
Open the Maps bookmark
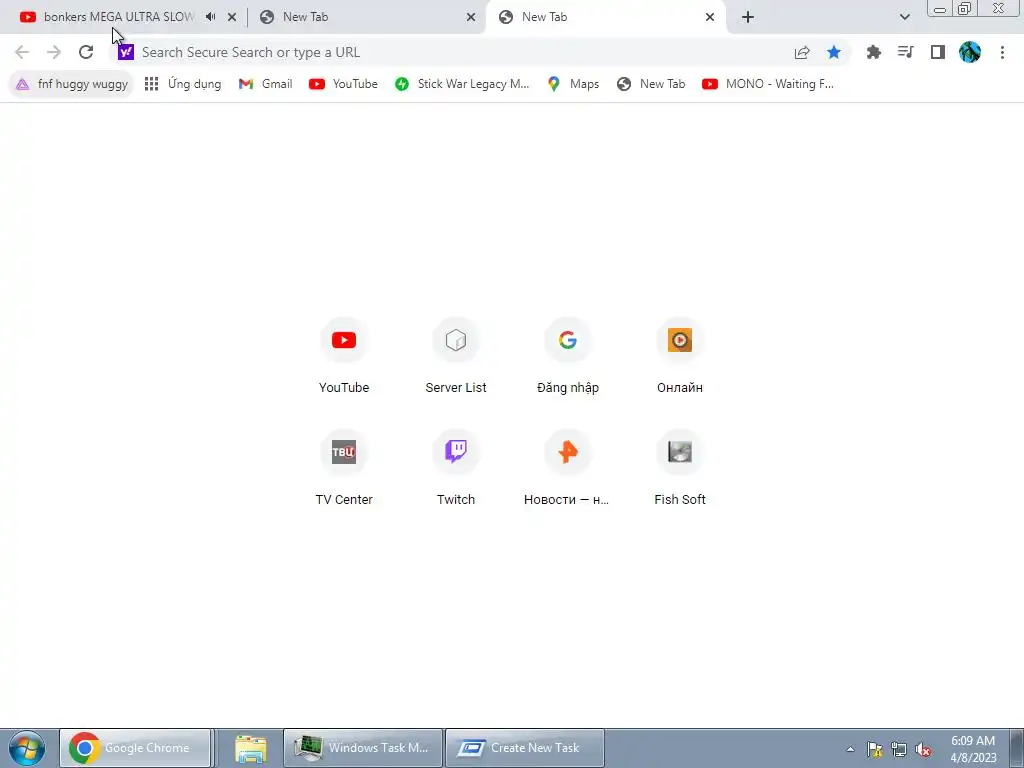pos(573,84)
